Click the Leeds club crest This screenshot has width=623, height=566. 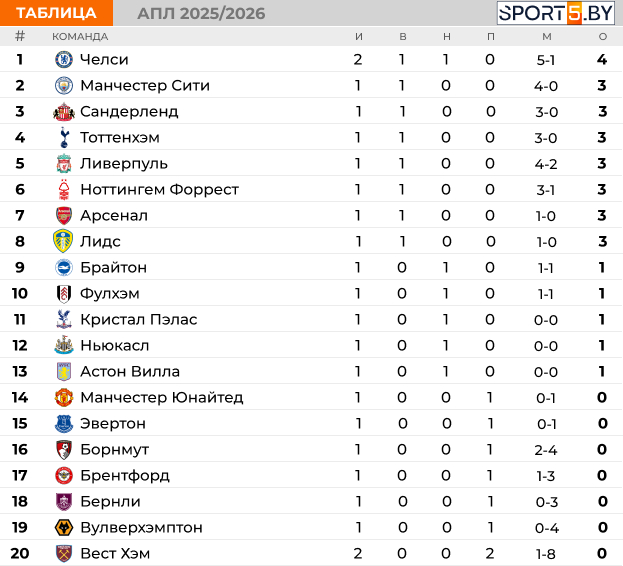[x=63, y=241]
